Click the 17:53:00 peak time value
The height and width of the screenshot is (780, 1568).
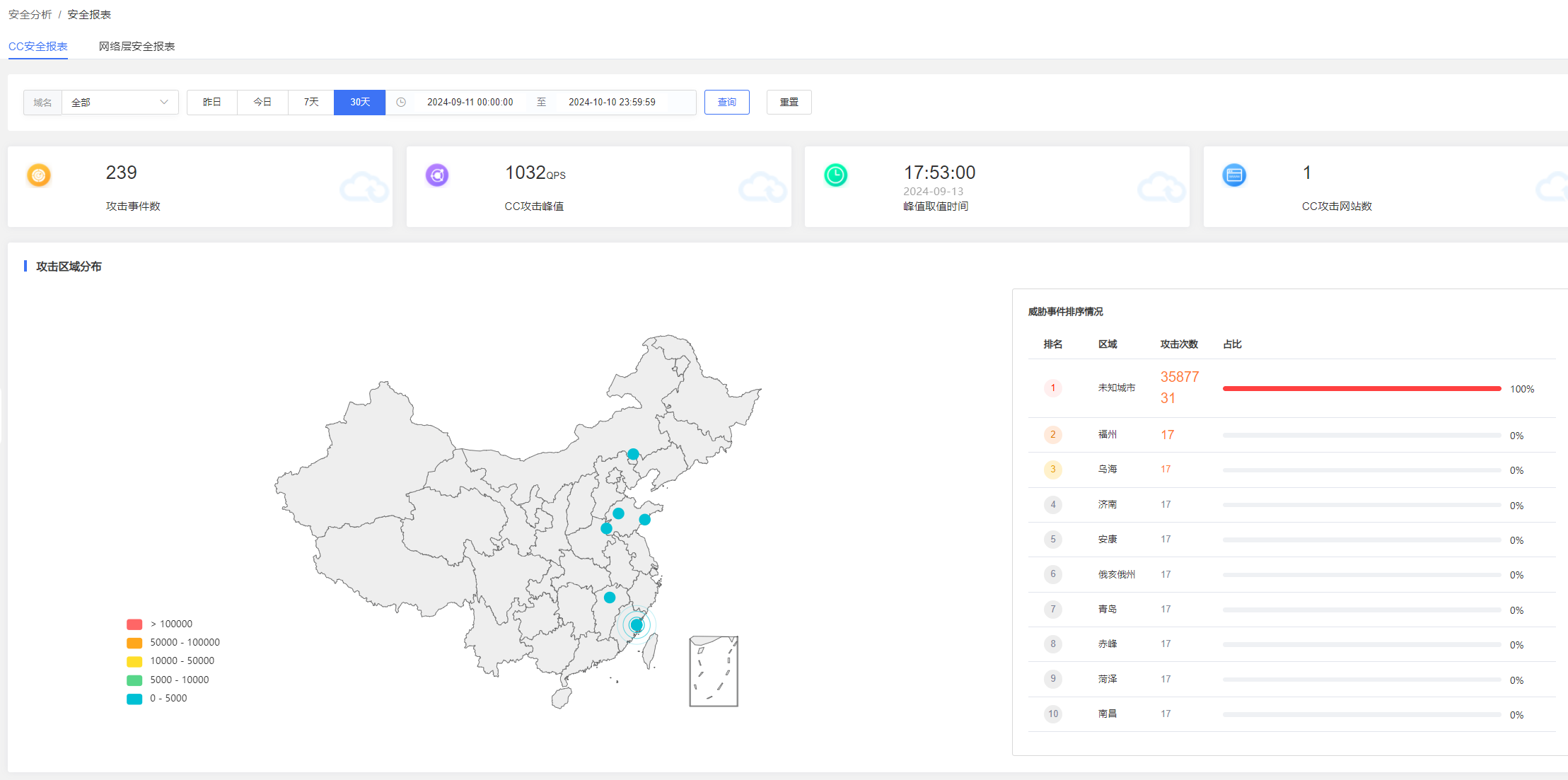pos(939,173)
